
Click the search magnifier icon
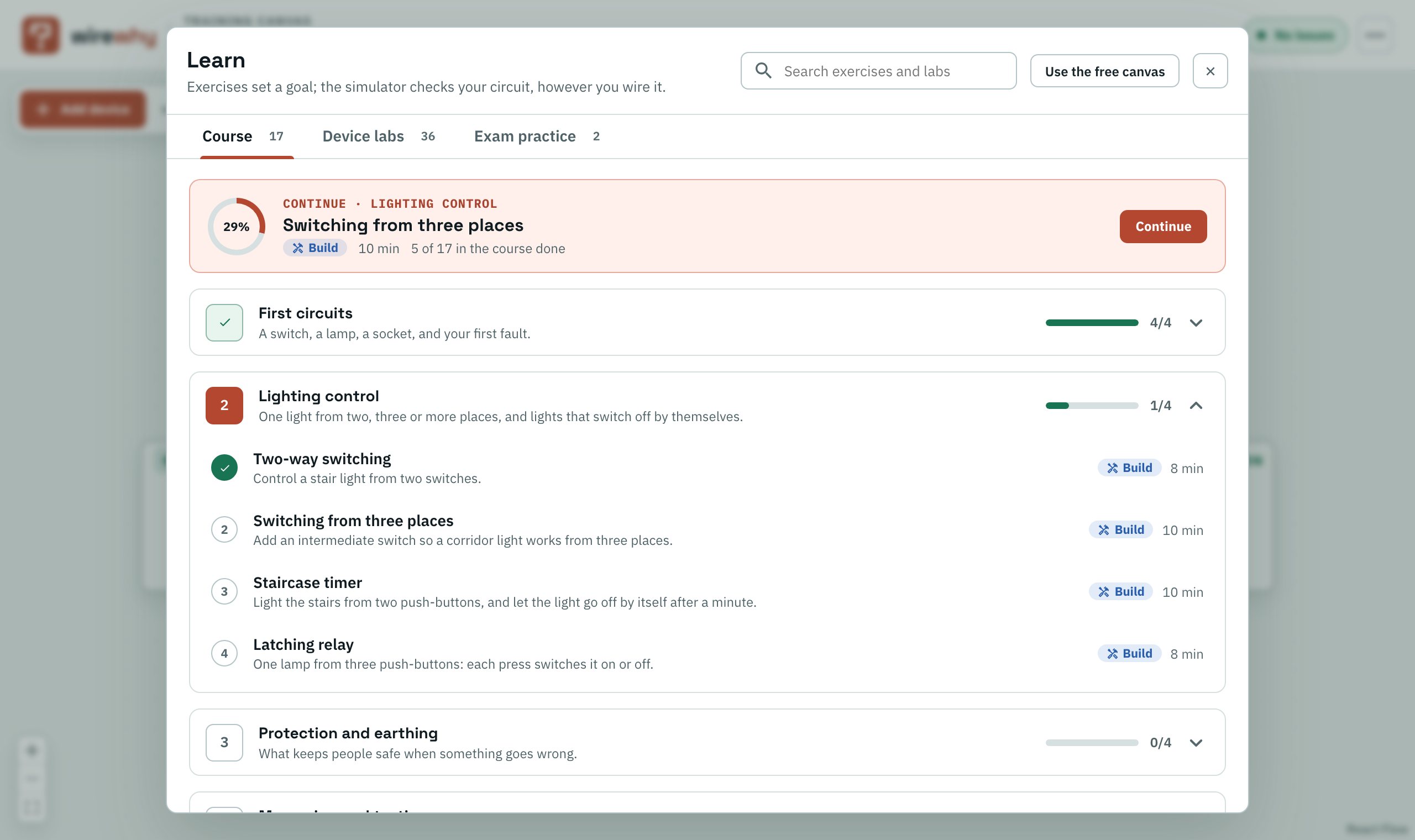tap(763, 71)
